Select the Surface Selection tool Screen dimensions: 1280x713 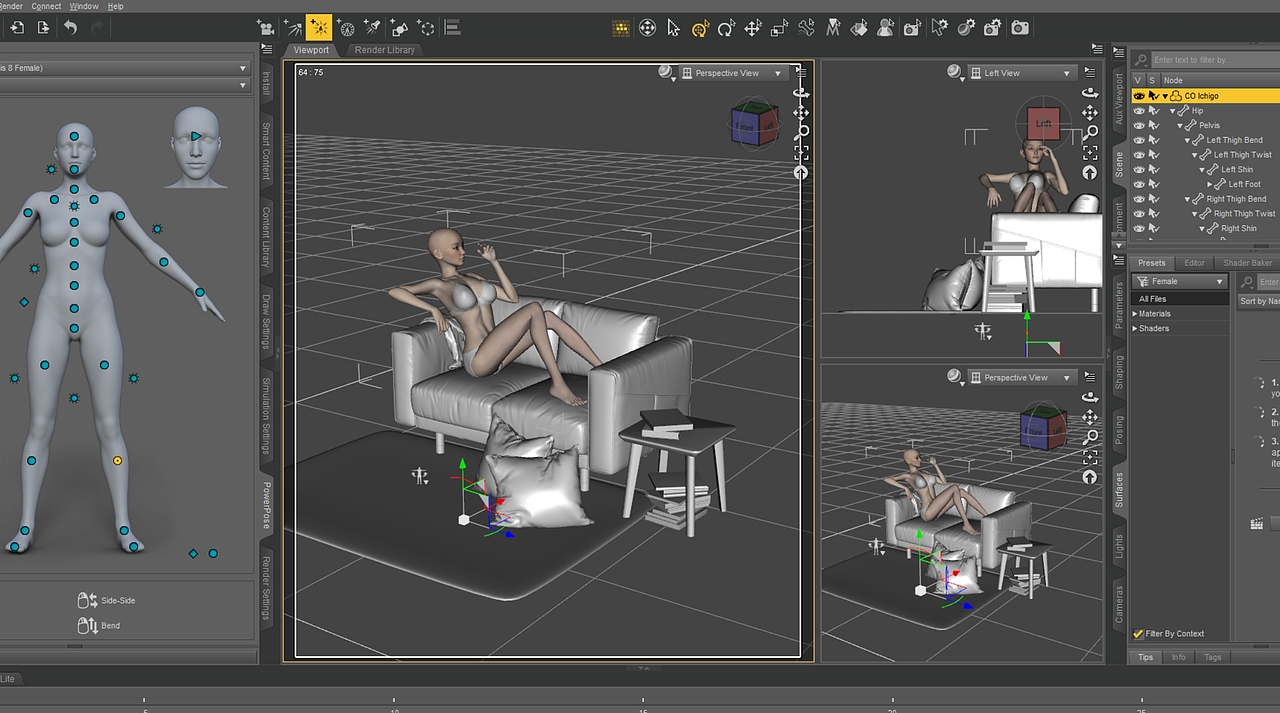click(859, 28)
